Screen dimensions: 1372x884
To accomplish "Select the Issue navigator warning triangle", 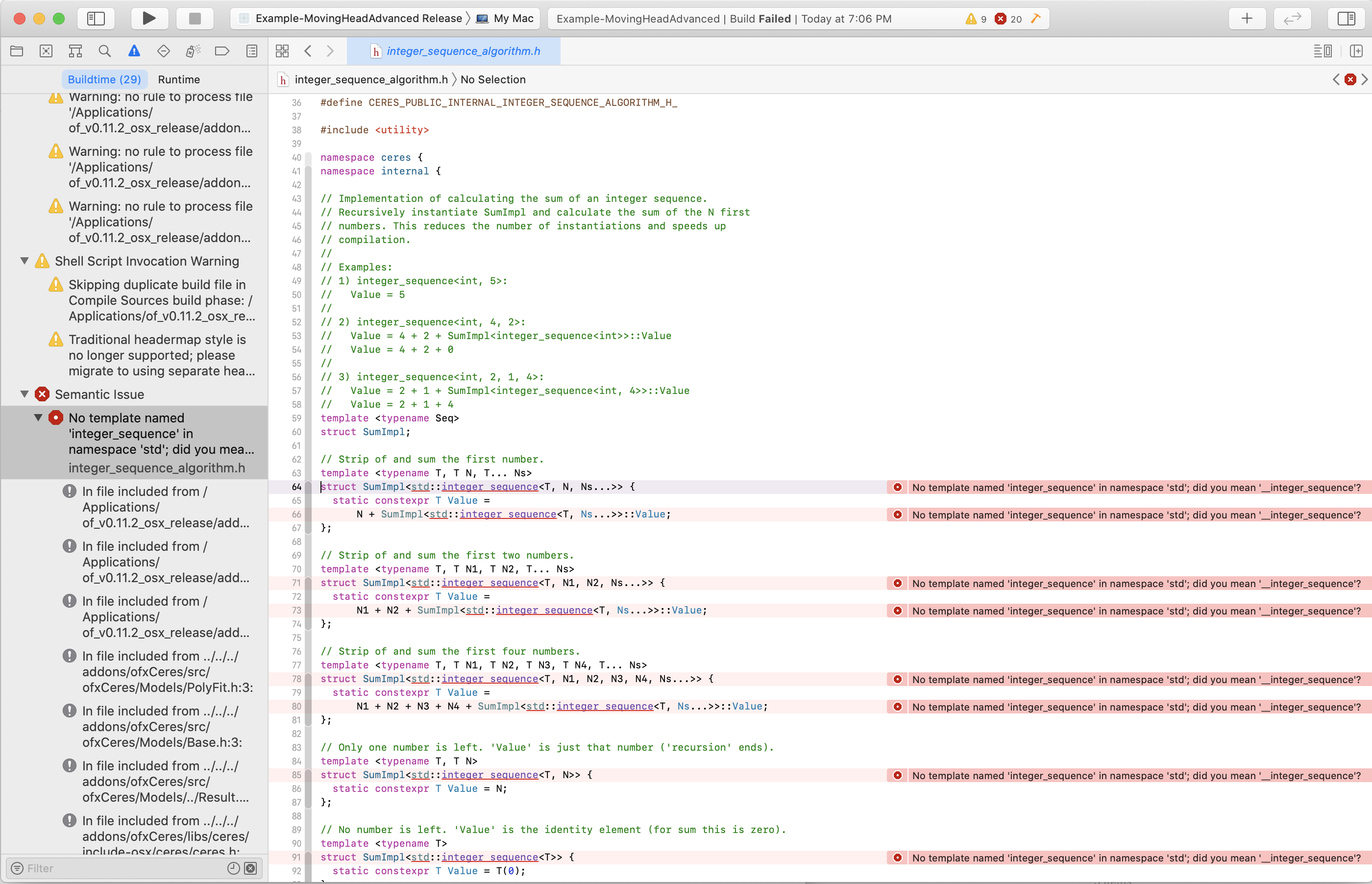I will point(134,50).
